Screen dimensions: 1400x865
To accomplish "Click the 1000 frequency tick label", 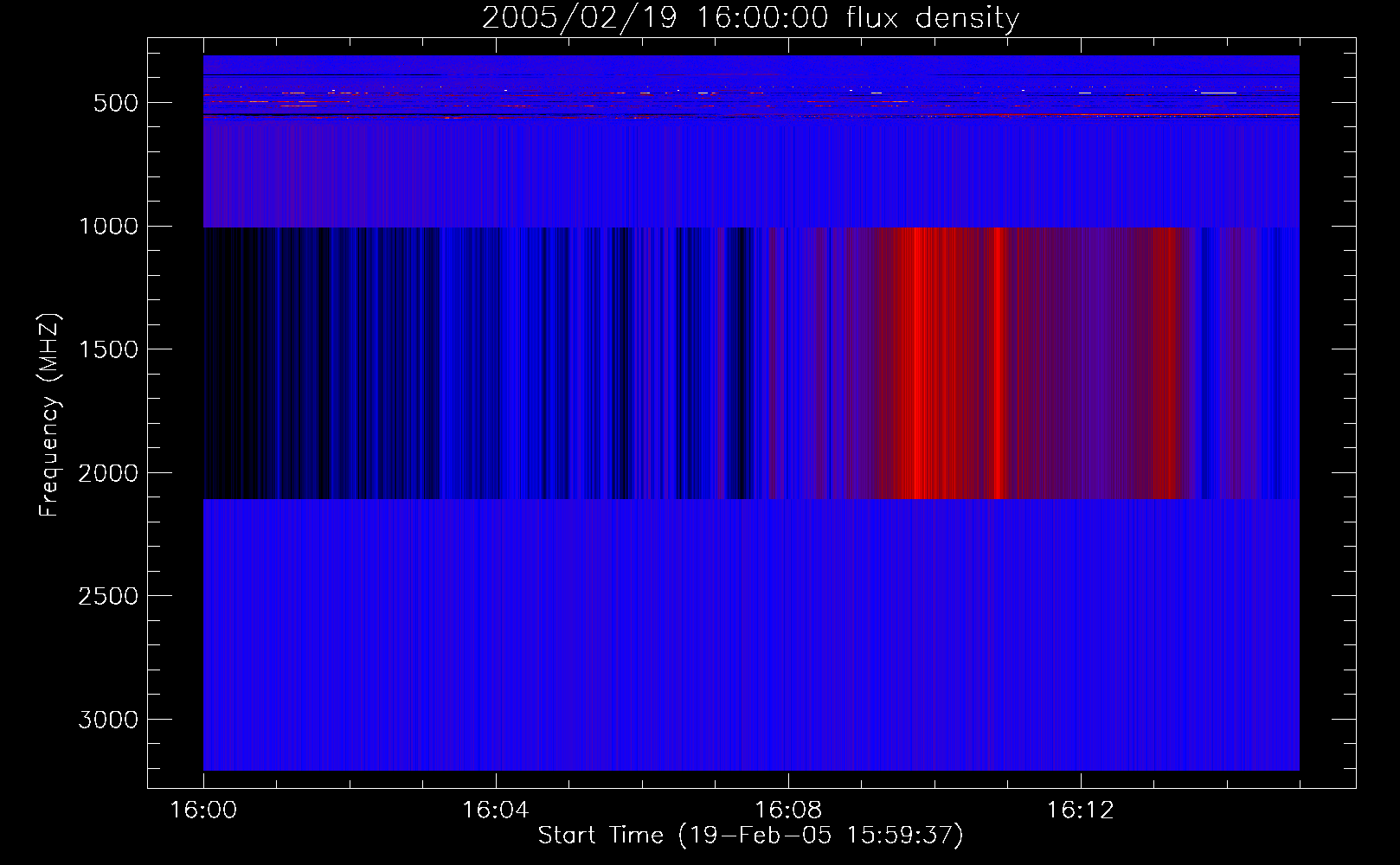I will (x=108, y=227).
